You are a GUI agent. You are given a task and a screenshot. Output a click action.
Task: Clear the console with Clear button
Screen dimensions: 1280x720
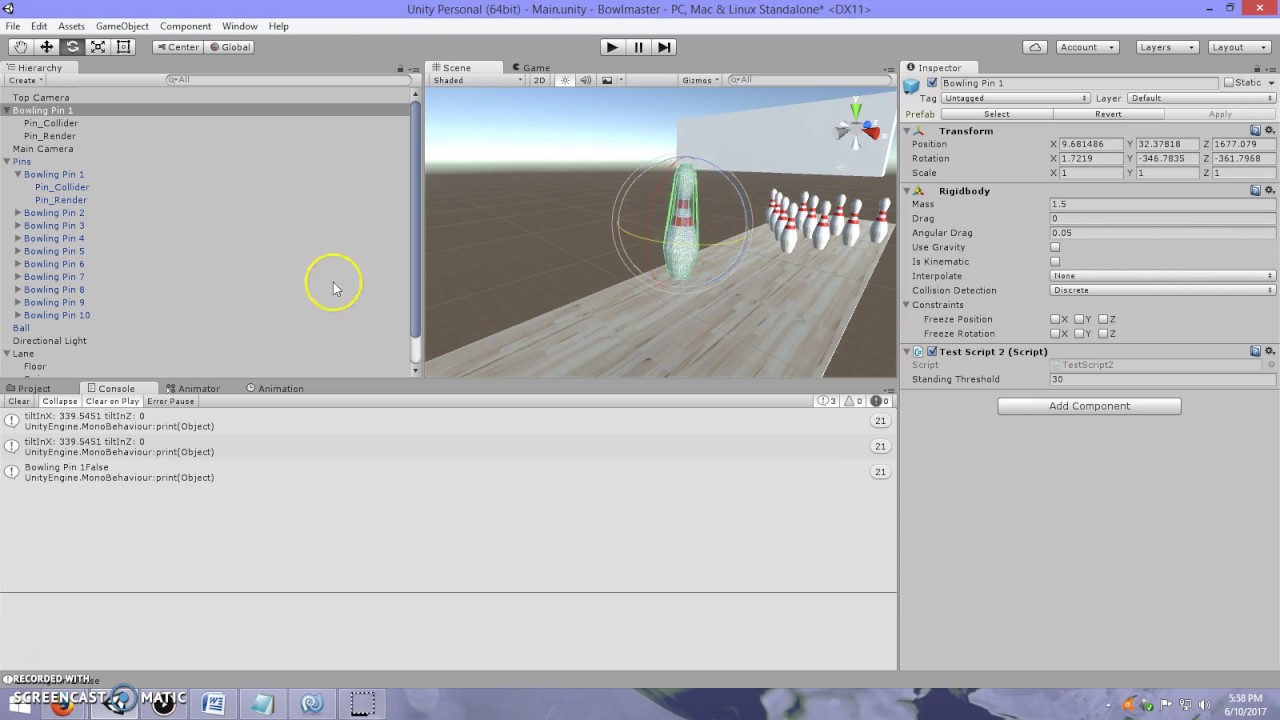19,401
